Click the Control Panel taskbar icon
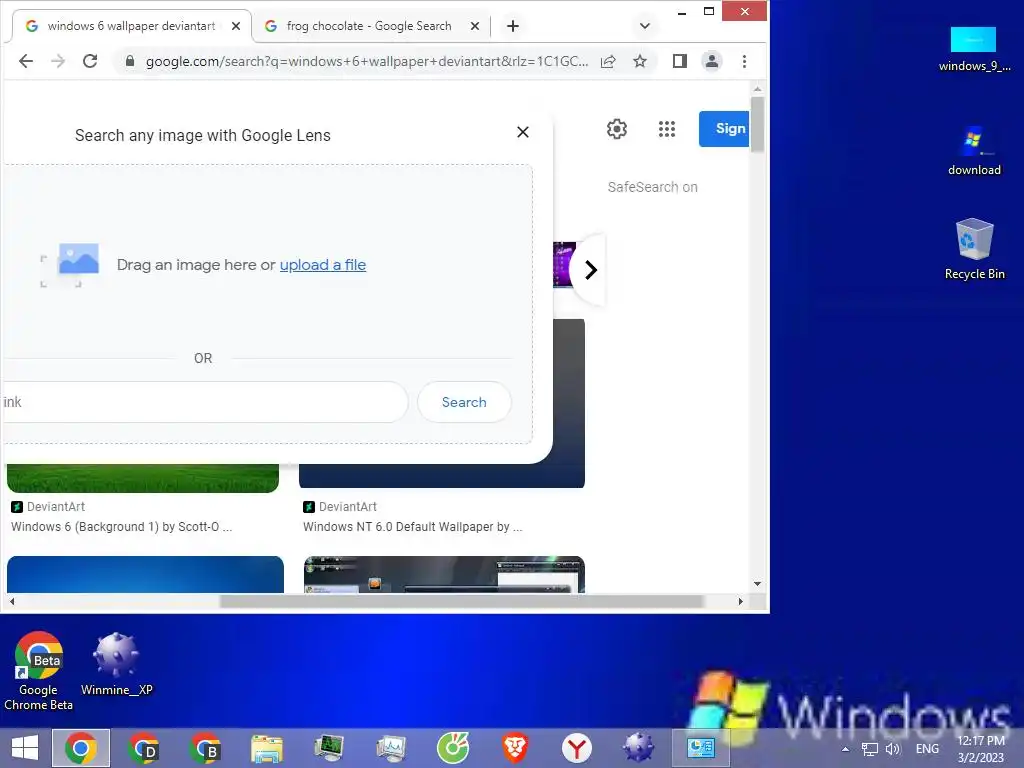The image size is (1024, 768). click(700, 748)
